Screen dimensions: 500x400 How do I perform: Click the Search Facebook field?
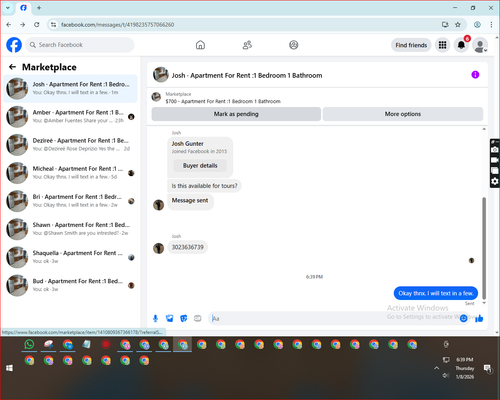pyautogui.click(x=80, y=45)
